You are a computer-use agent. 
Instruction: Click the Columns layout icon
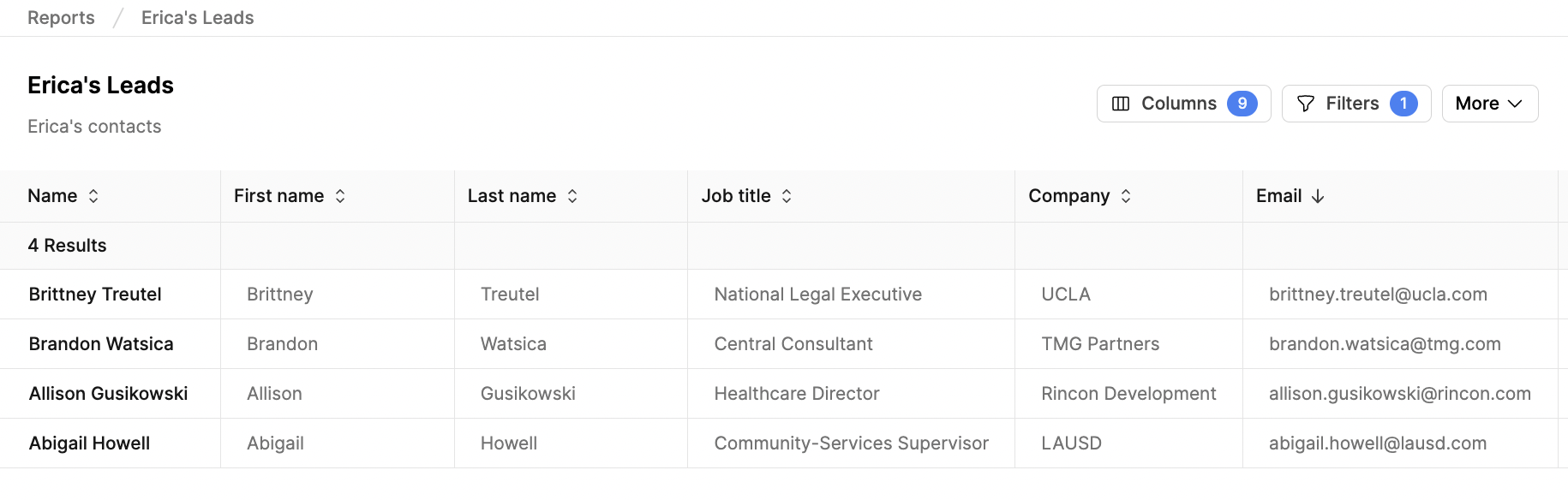(x=1121, y=104)
